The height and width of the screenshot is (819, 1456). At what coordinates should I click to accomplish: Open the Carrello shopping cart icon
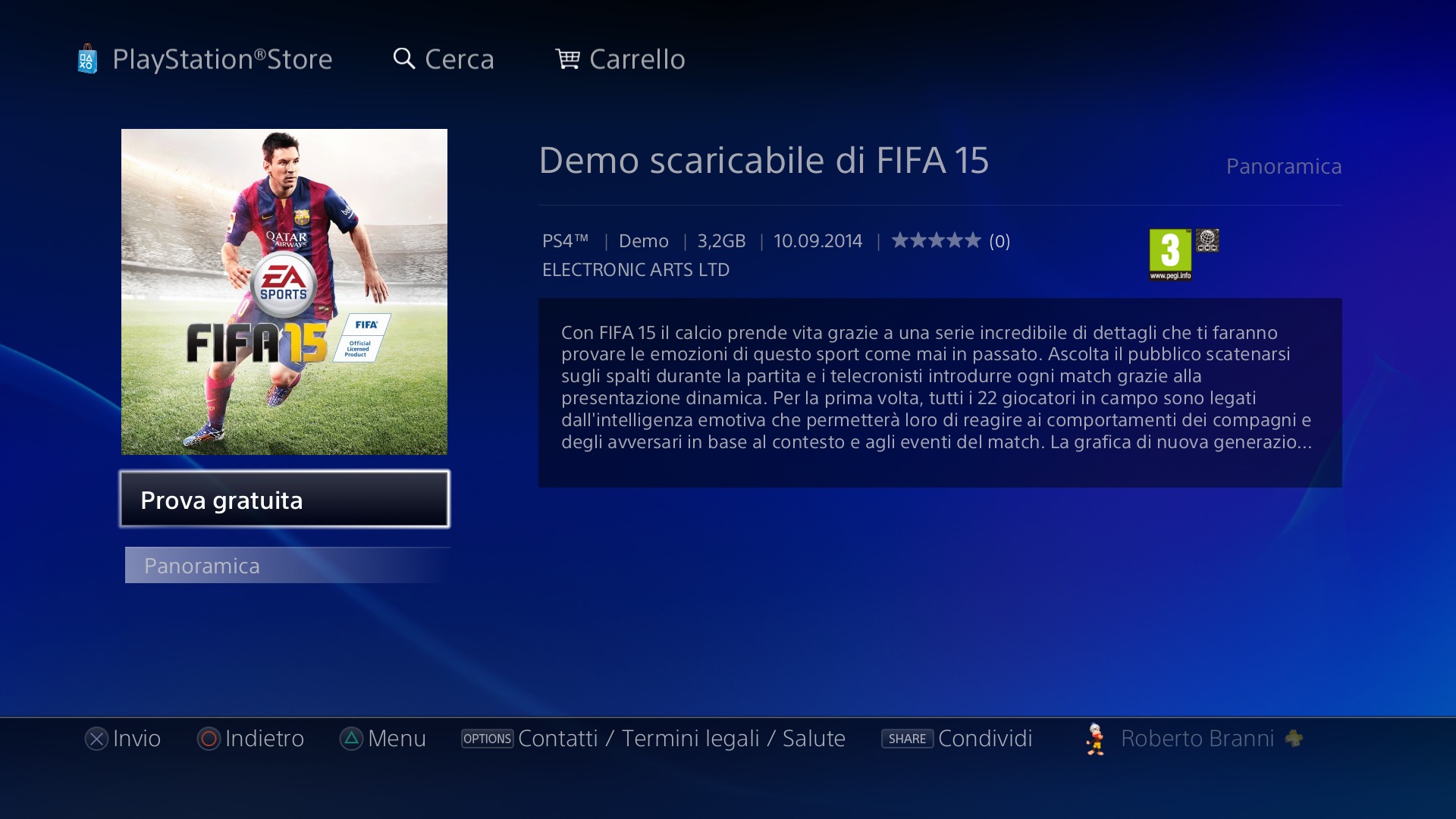(x=567, y=58)
